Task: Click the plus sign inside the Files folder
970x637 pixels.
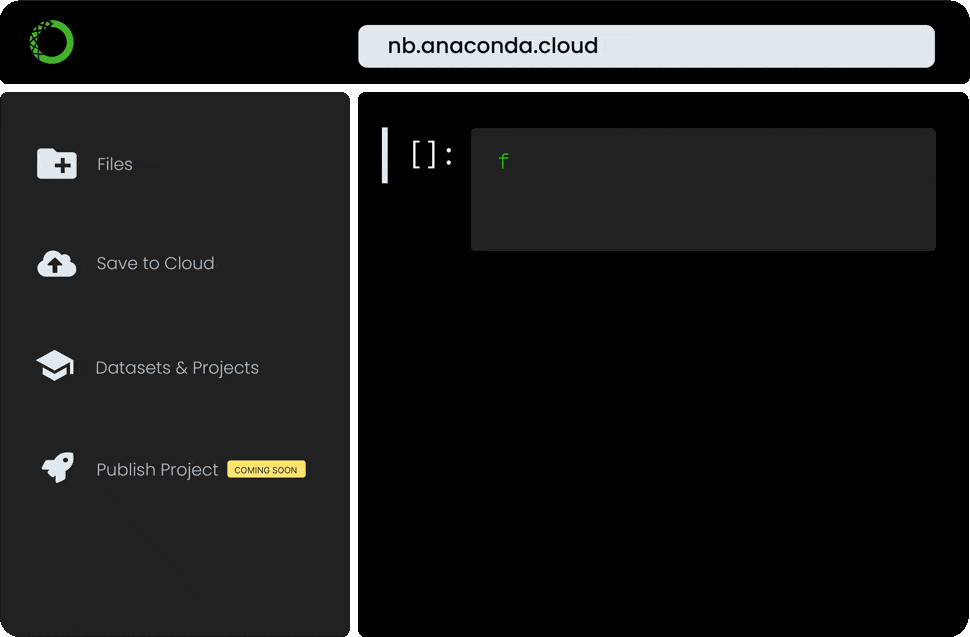Action: [62, 166]
